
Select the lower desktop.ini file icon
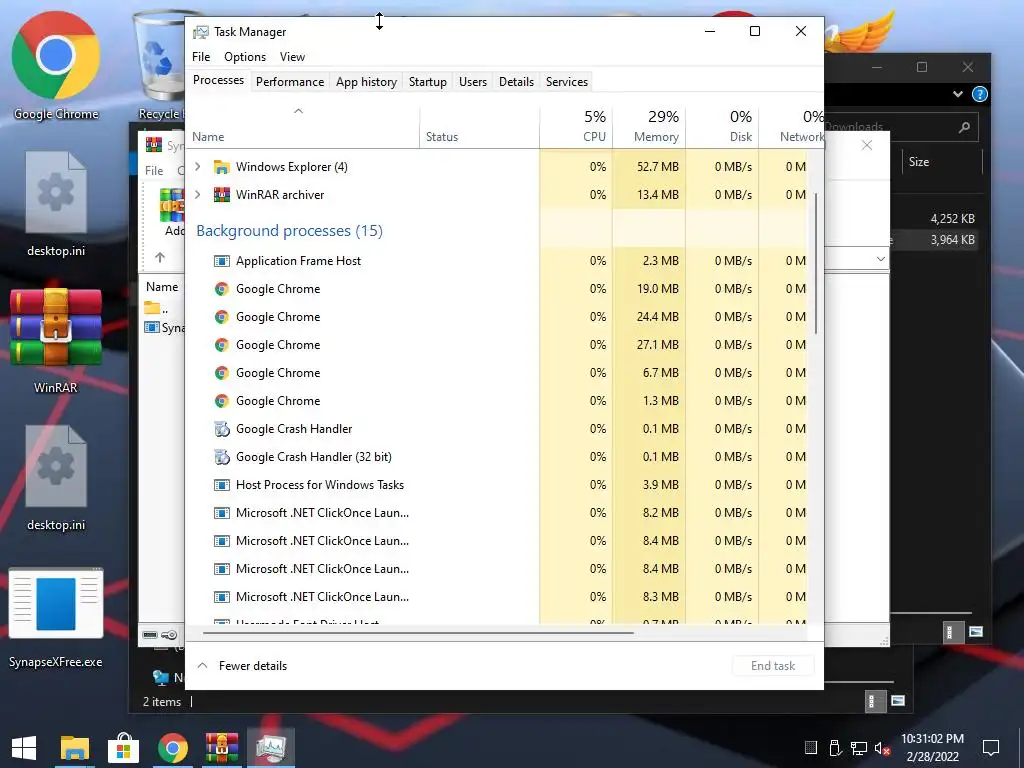pyautogui.click(x=56, y=478)
